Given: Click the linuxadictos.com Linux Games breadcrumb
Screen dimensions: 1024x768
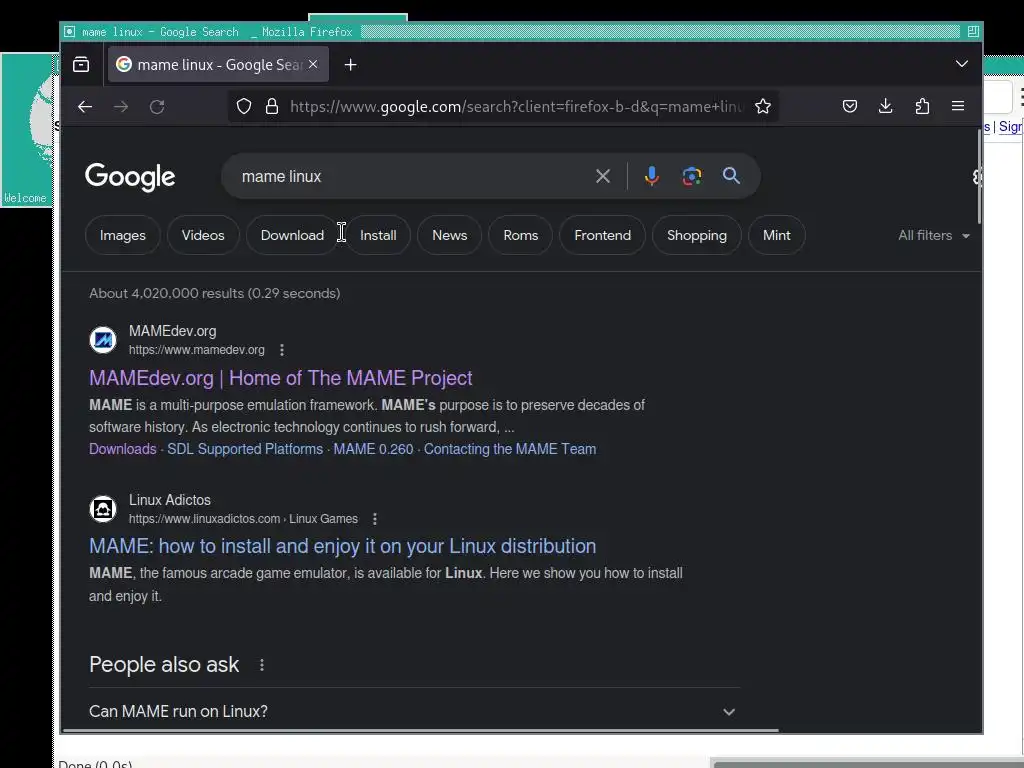Looking at the screenshot, I should pos(243,519).
